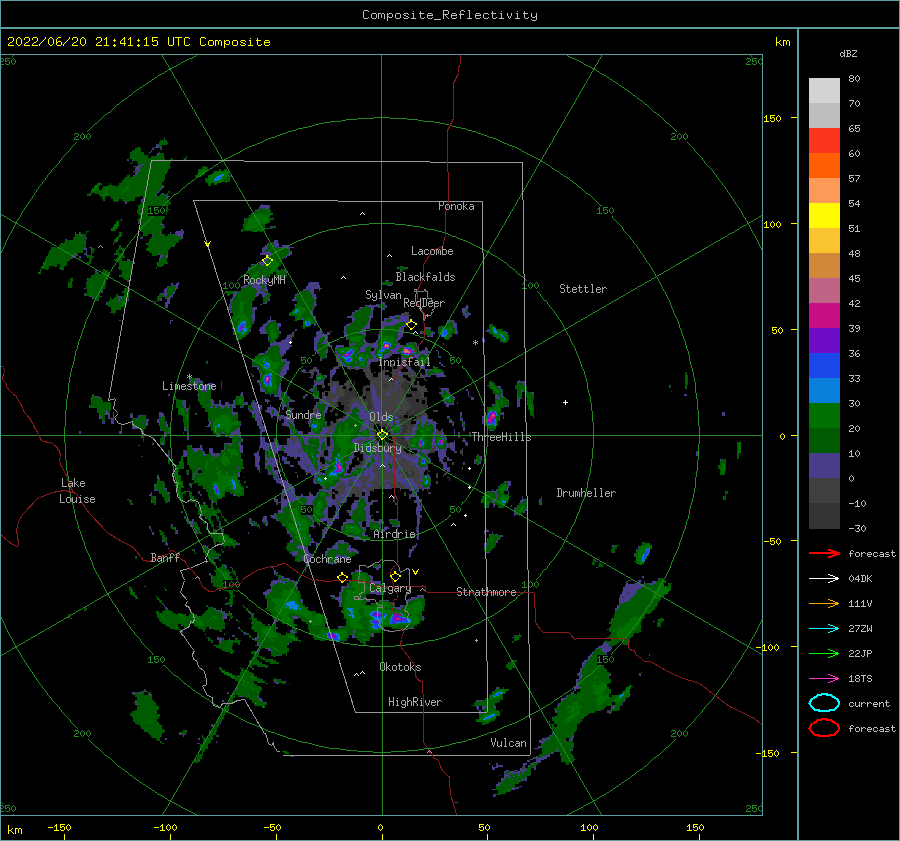The width and height of the screenshot is (900, 841).
Task: Select the 80 dBZ light gray swatch
Action: [824, 90]
